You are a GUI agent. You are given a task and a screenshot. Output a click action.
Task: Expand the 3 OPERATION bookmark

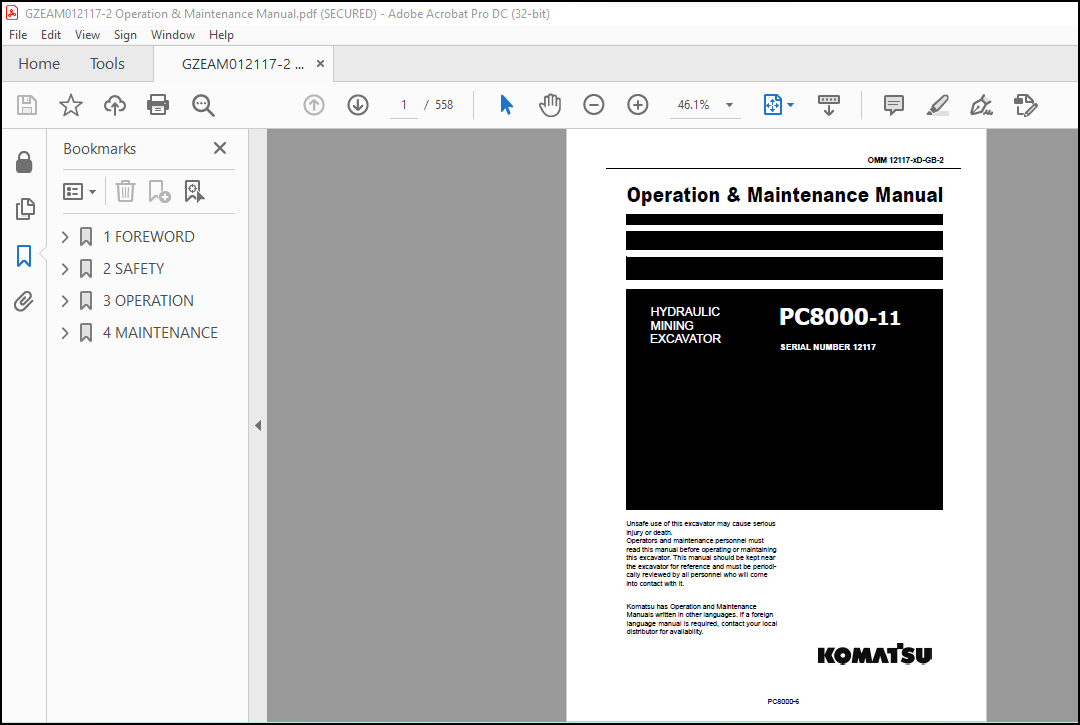[65, 301]
